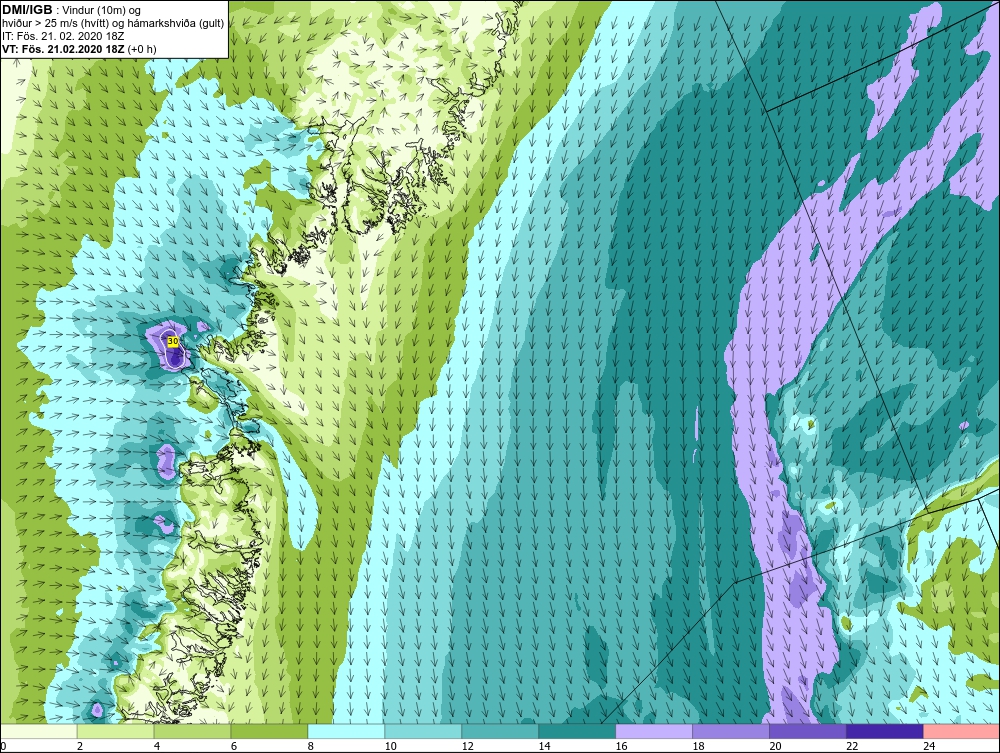
Task: Click the legend scale number 4
Action: [x=157, y=746]
